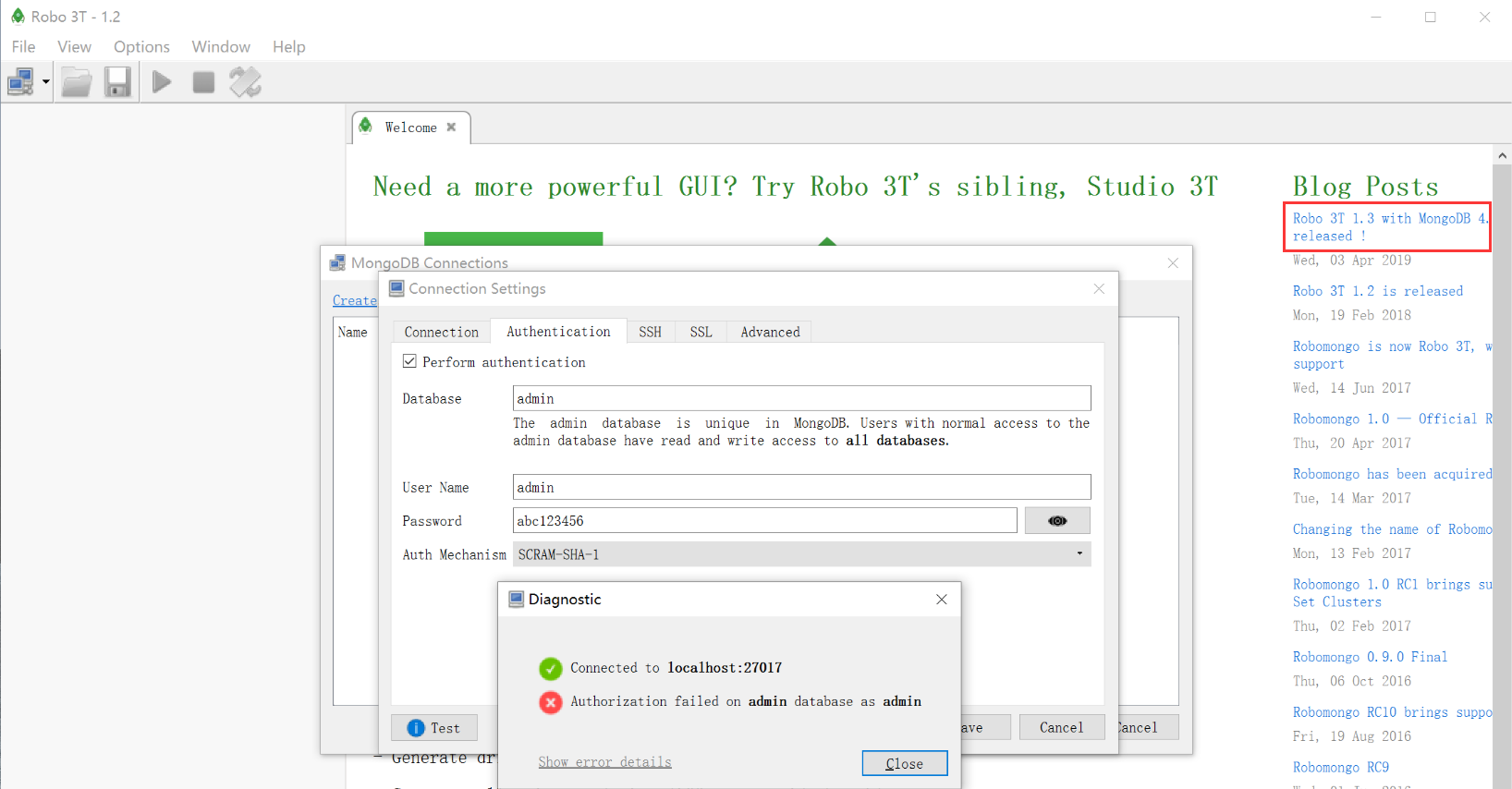Open Robomongo has been acquired post
The width and height of the screenshot is (1512, 789).
(x=1392, y=474)
